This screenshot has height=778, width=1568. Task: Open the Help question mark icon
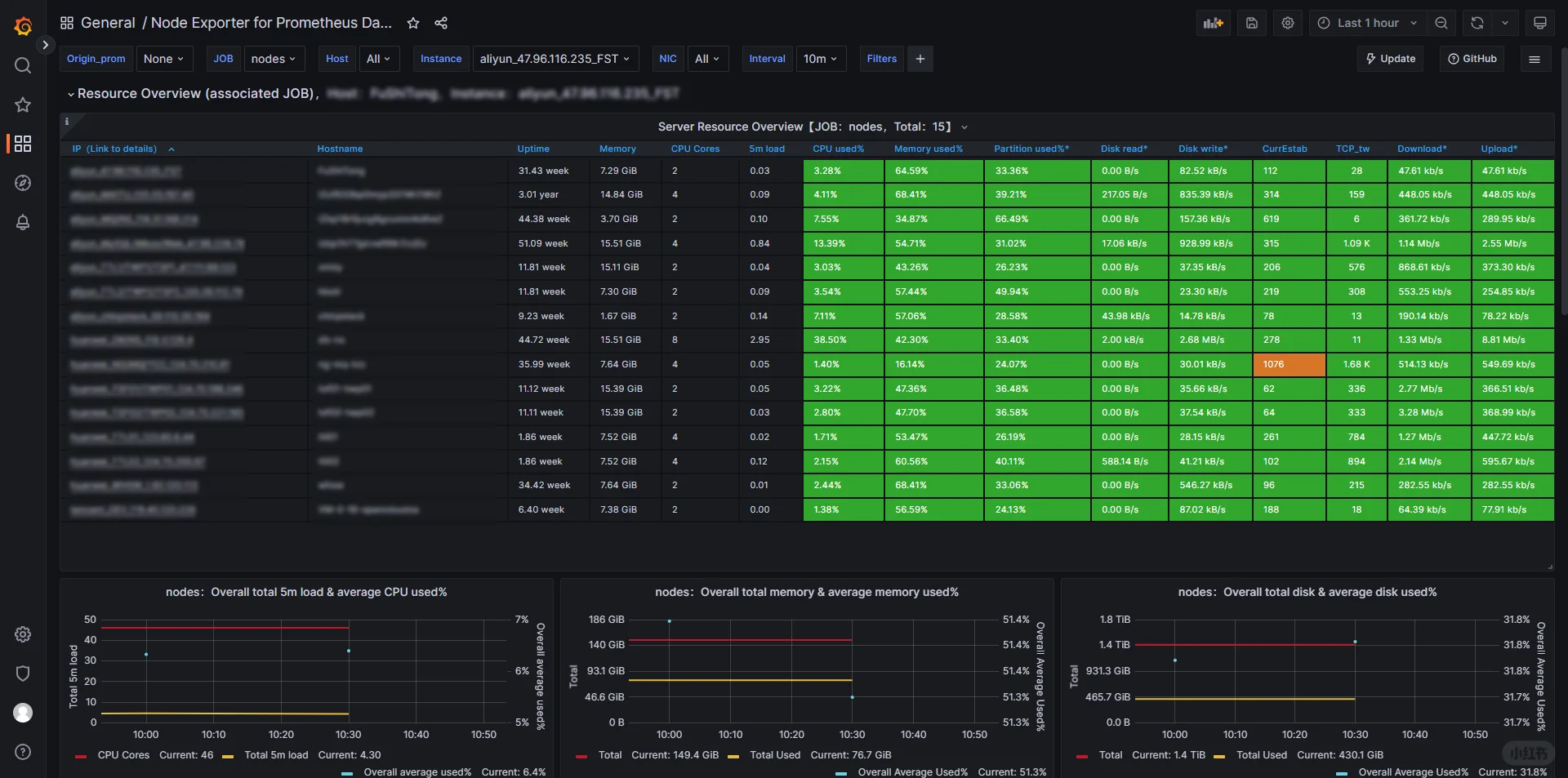coord(23,752)
